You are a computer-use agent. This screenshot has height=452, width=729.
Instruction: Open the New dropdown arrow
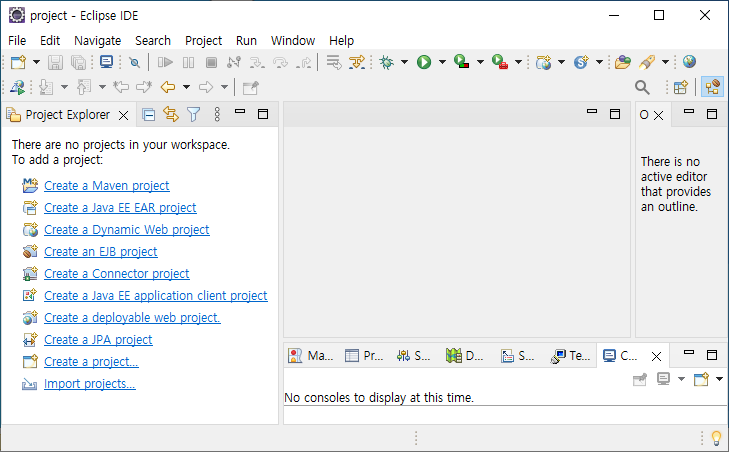point(36,62)
